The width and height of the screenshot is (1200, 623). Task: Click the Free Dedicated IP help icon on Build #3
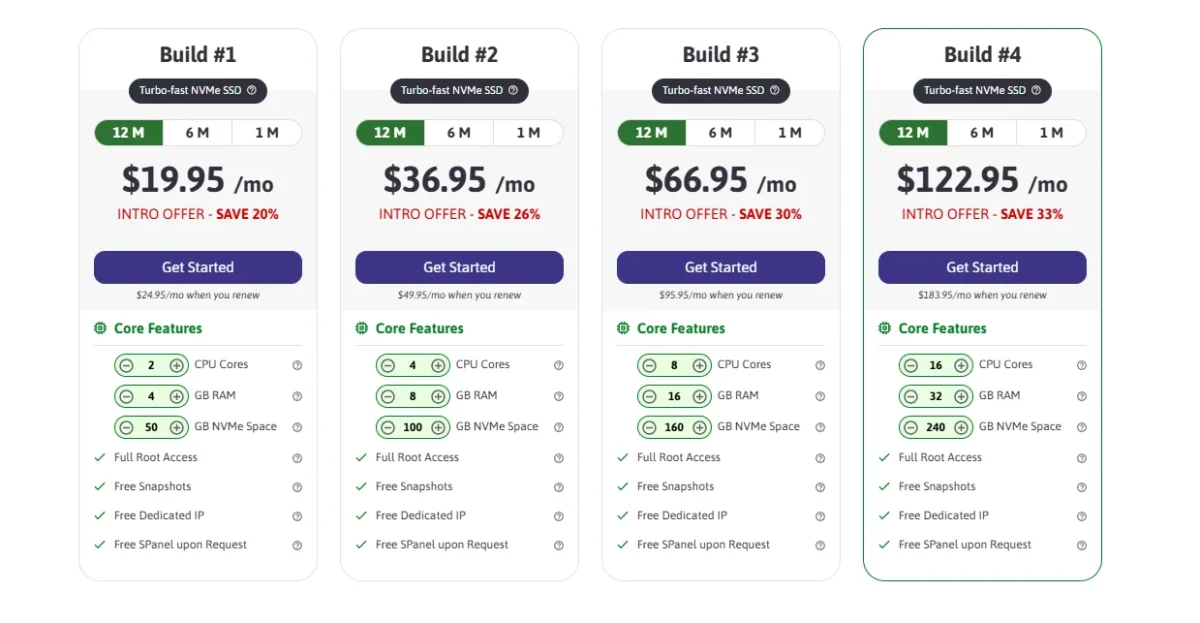pyautogui.click(x=820, y=515)
